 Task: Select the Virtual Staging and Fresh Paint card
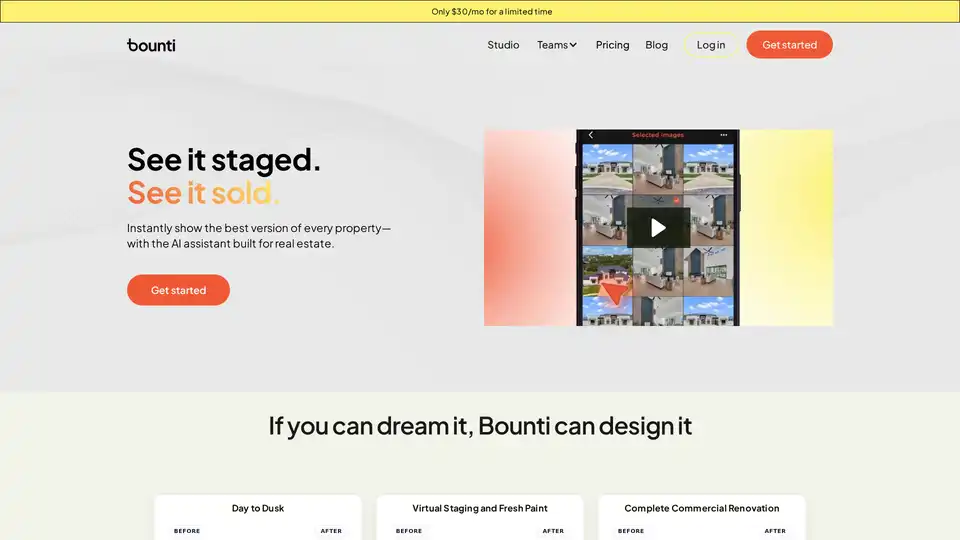(x=480, y=508)
